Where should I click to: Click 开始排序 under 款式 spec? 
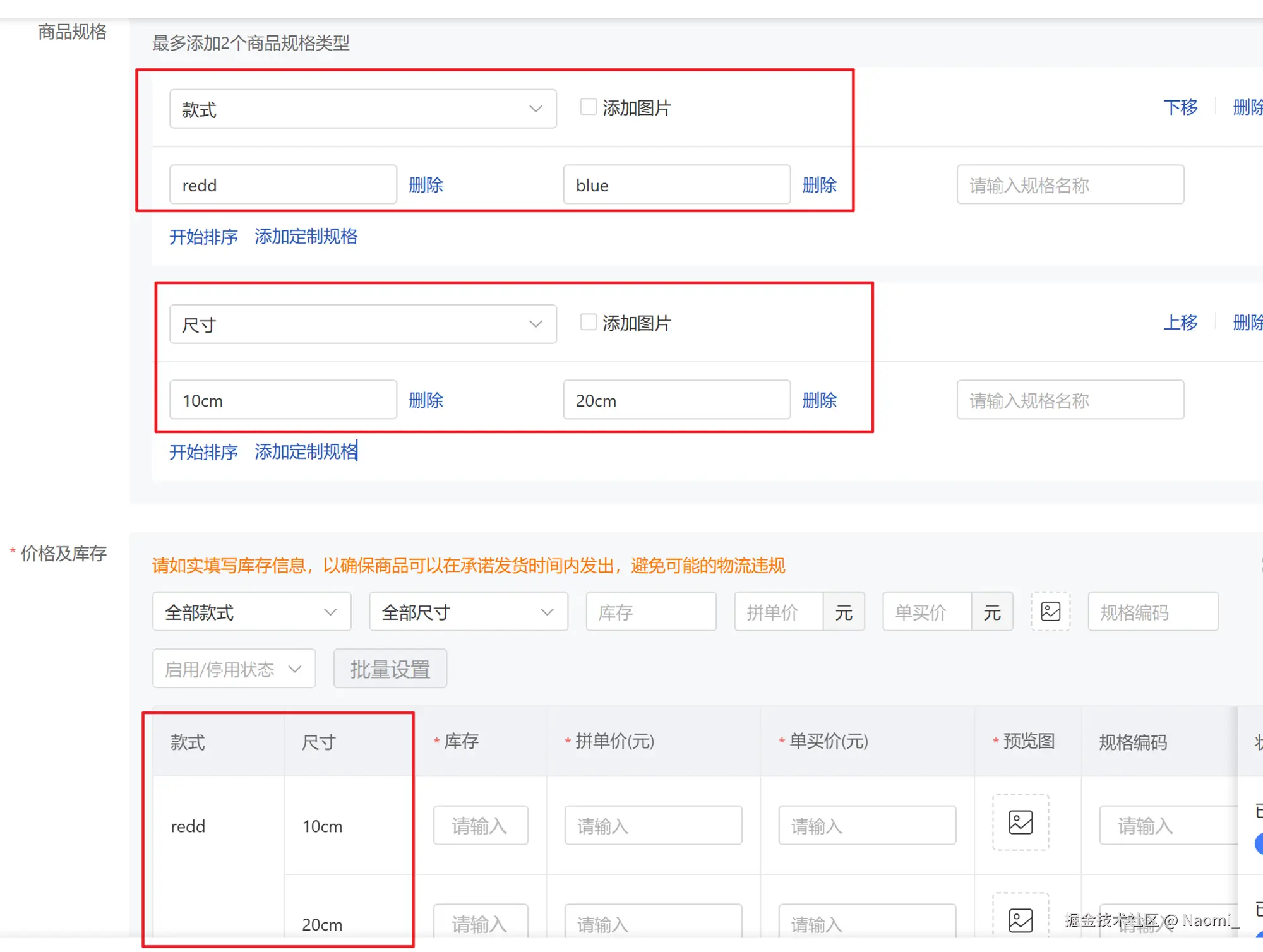(203, 237)
